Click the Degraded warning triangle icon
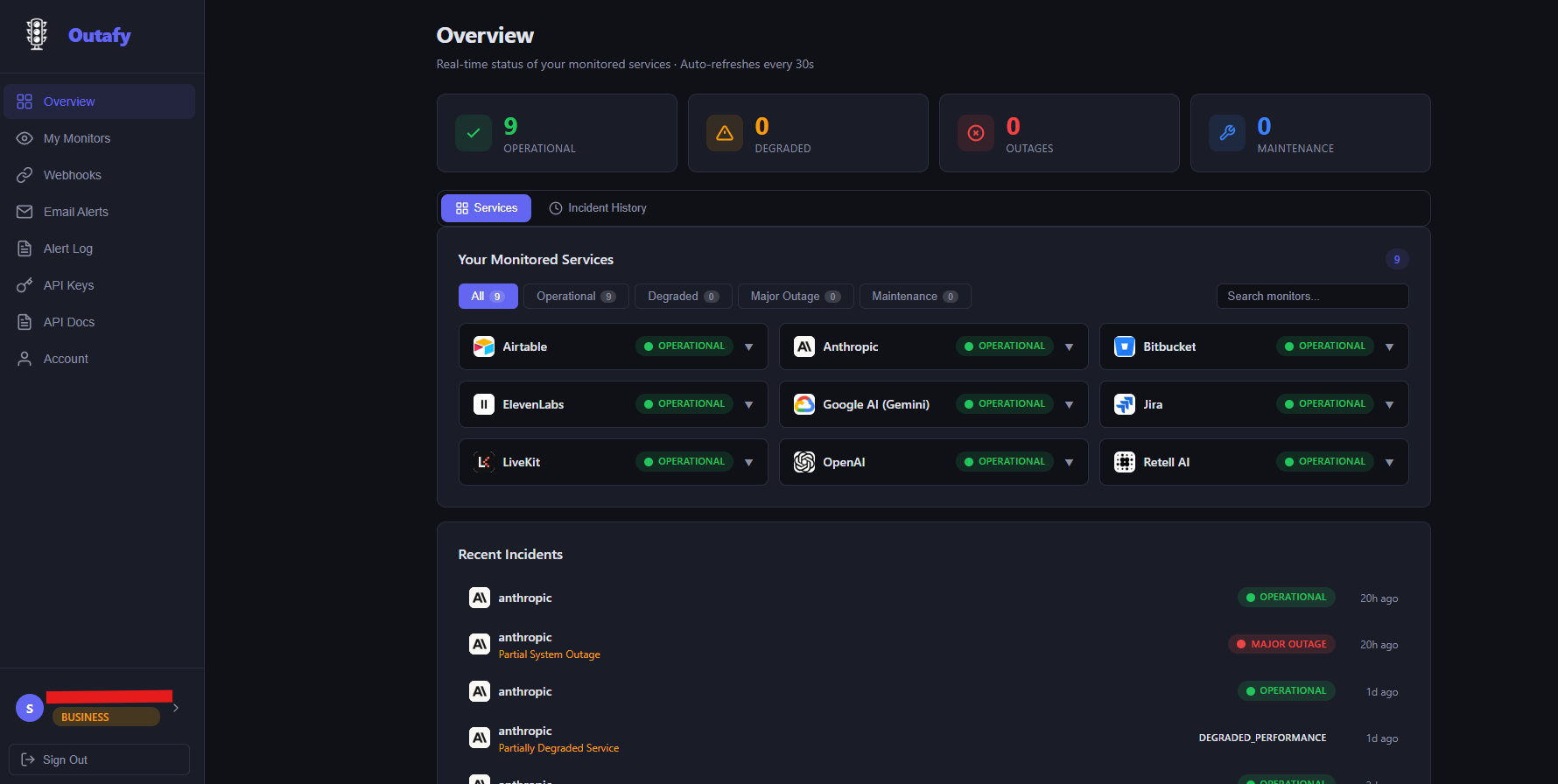This screenshot has width=1558, height=784. [x=725, y=133]
